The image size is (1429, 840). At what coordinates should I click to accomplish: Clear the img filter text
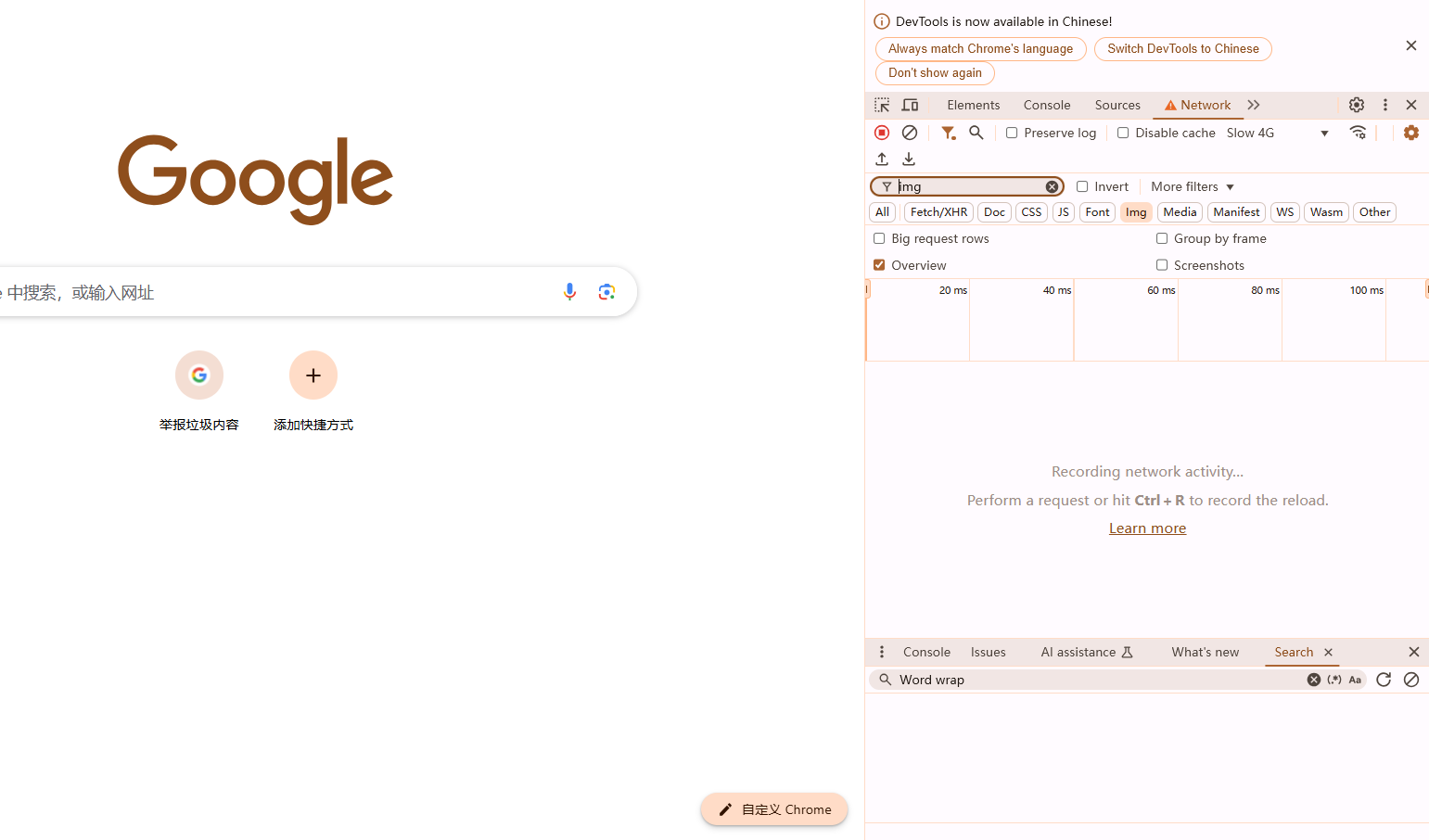[1052, 186]
